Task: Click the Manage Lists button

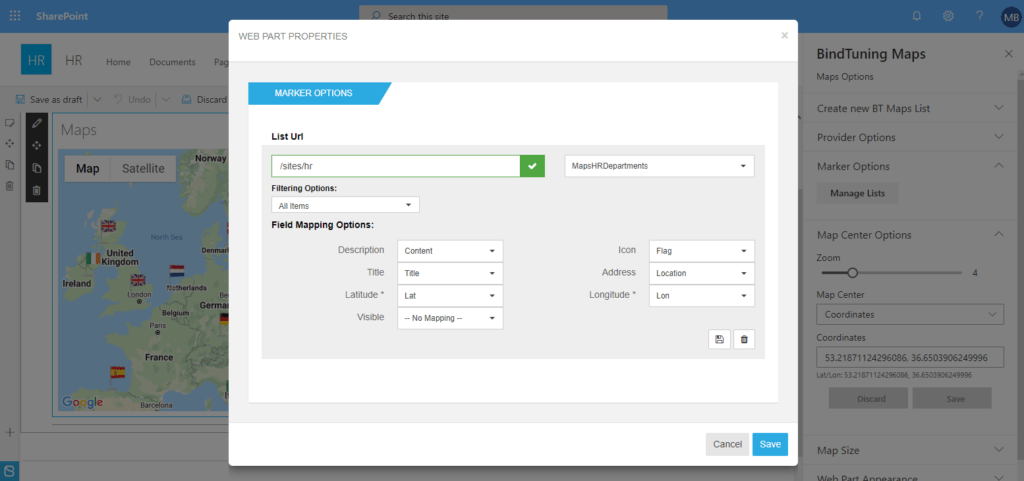Action: pos(857,193)
